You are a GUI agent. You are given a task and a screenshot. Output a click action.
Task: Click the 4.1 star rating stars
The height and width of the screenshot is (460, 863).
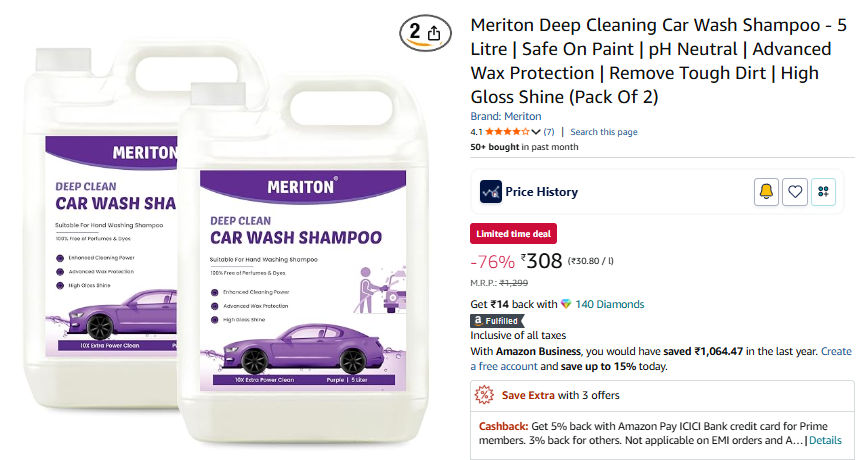[x=507, y=132]
